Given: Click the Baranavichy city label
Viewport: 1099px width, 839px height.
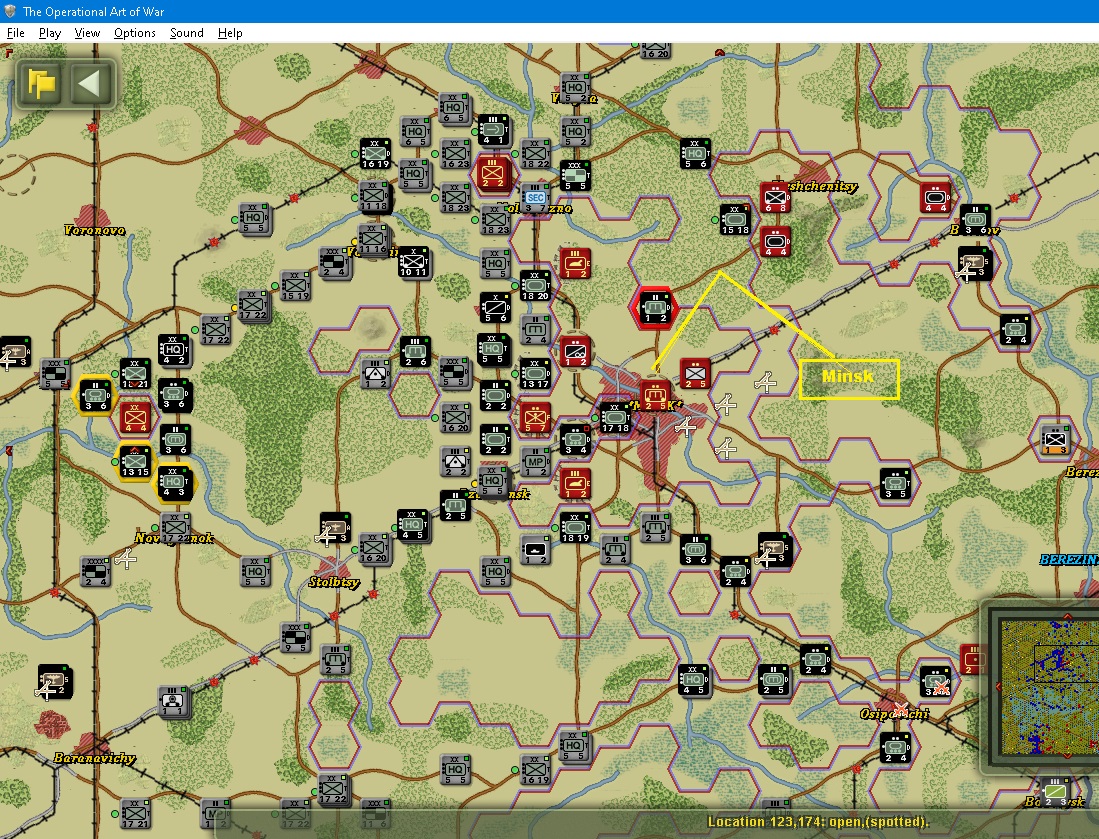Looking at the screenshot, I should click(x=95, y=758).
